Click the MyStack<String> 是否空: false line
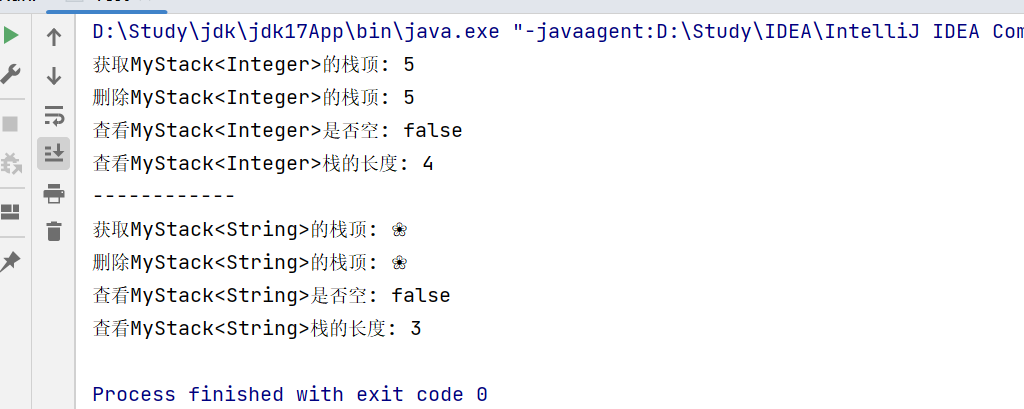Viewport: 1024px width, 409px height. tap(271, 295)
